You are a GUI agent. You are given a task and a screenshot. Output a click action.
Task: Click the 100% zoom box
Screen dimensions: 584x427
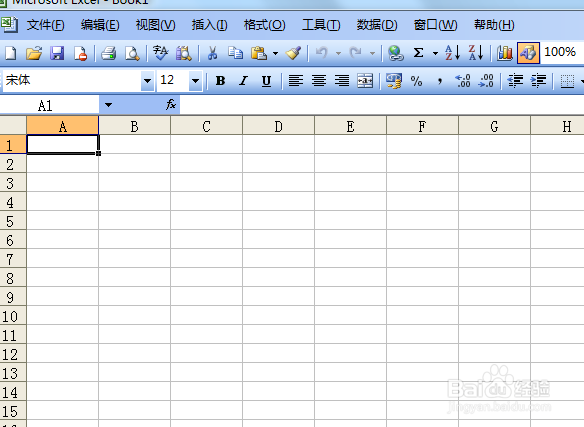click(560, 52)
